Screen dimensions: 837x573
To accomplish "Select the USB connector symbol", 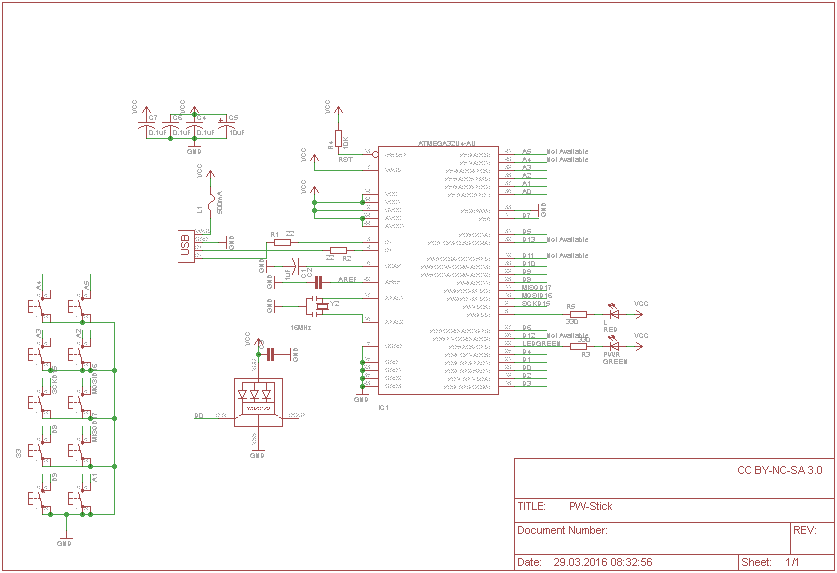I will click(x=186, y=246).
